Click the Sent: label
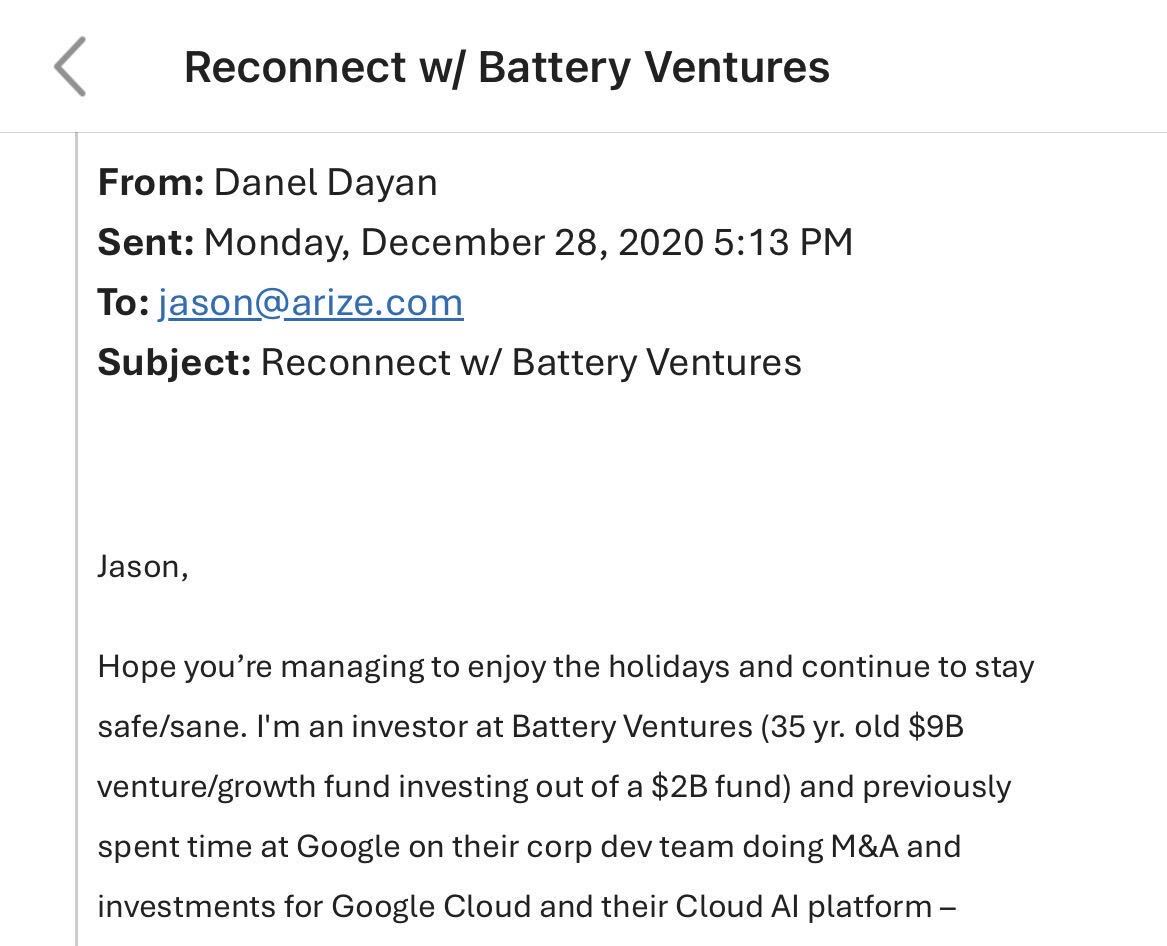The height and width of the screenshot is (946, 1167). (x=146, y=243)
